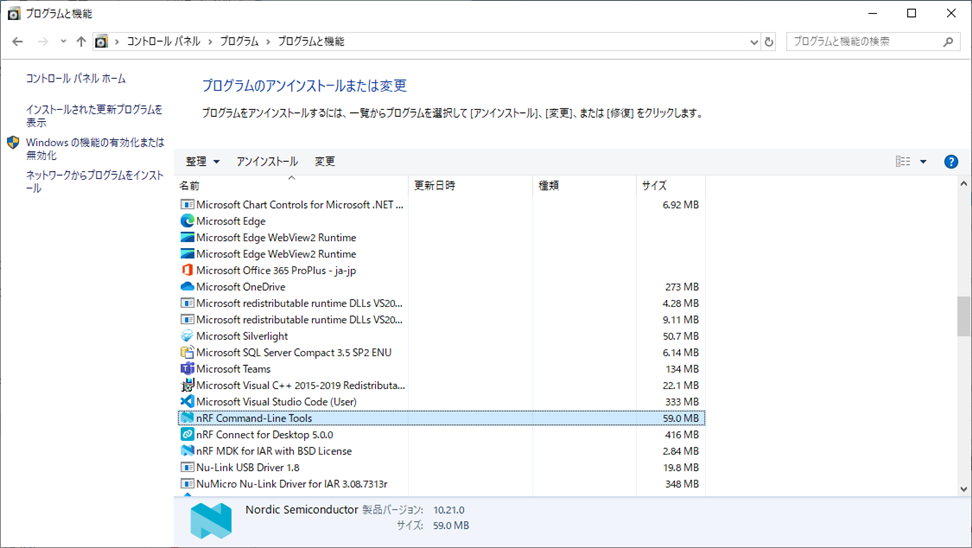Image resolution: width=972 pixels, height=548 pixels.
Task: Click the Microsoft Office 365 ProPlus icon
Action: 187,270
